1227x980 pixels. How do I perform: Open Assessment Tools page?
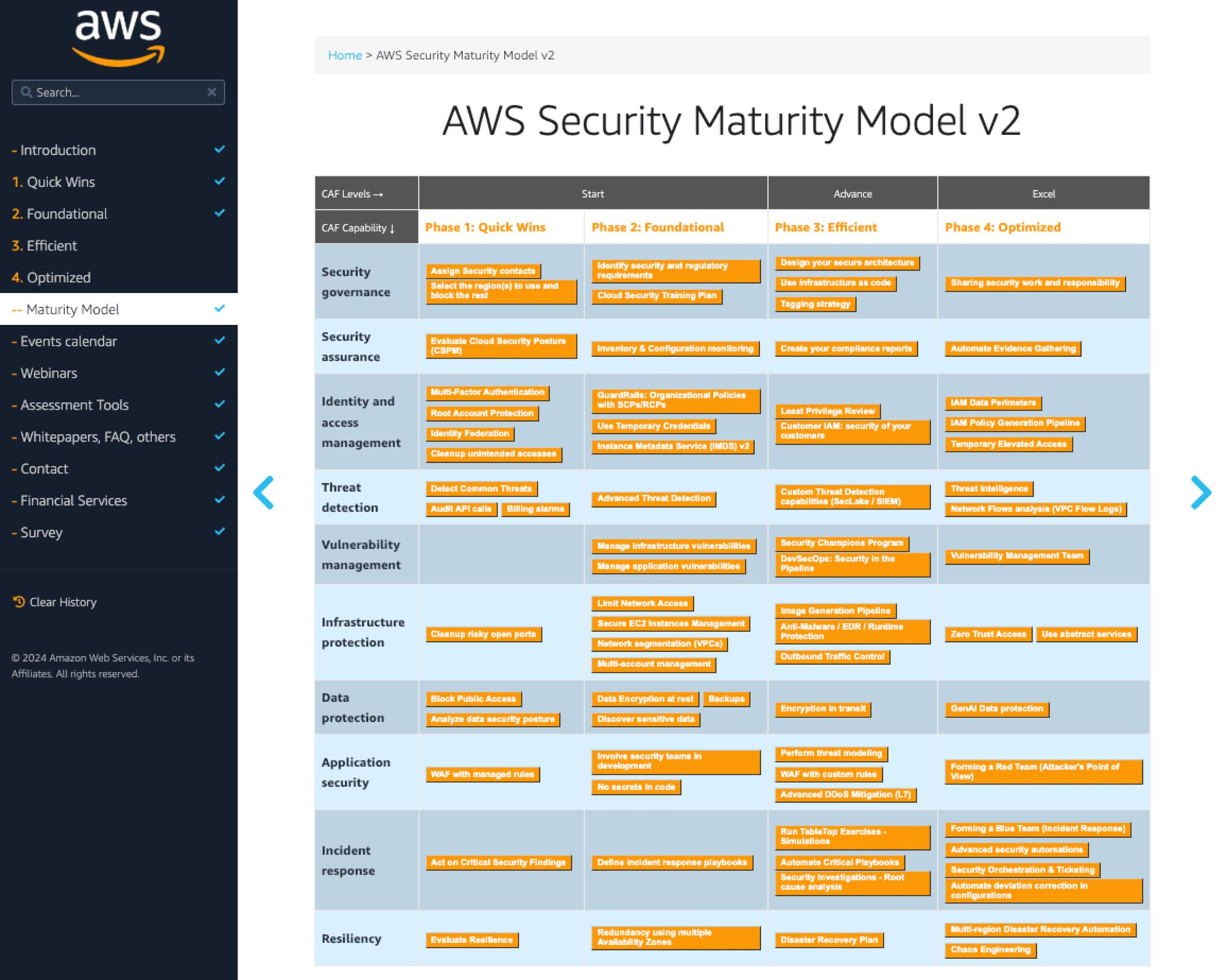118,405
